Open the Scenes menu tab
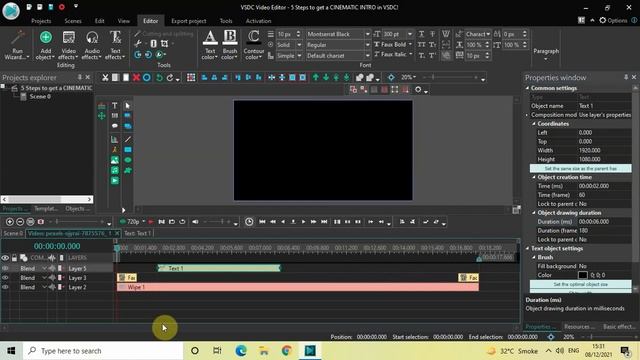640x360 pixels. point(73,21)
